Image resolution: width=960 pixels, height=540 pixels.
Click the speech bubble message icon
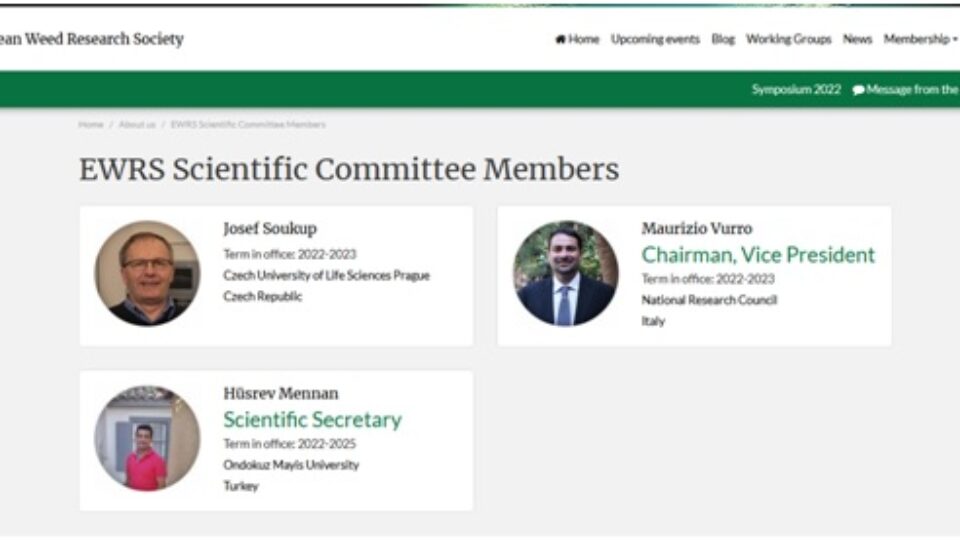pos(858,90)
